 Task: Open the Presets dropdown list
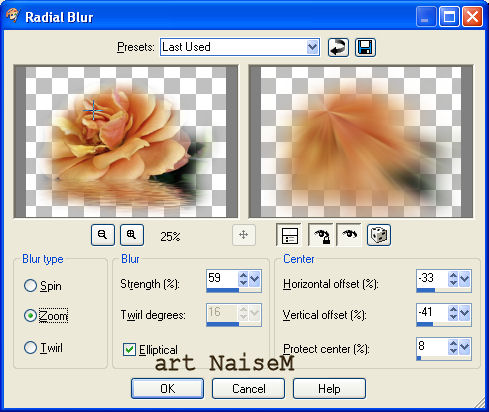coord(312,47)
